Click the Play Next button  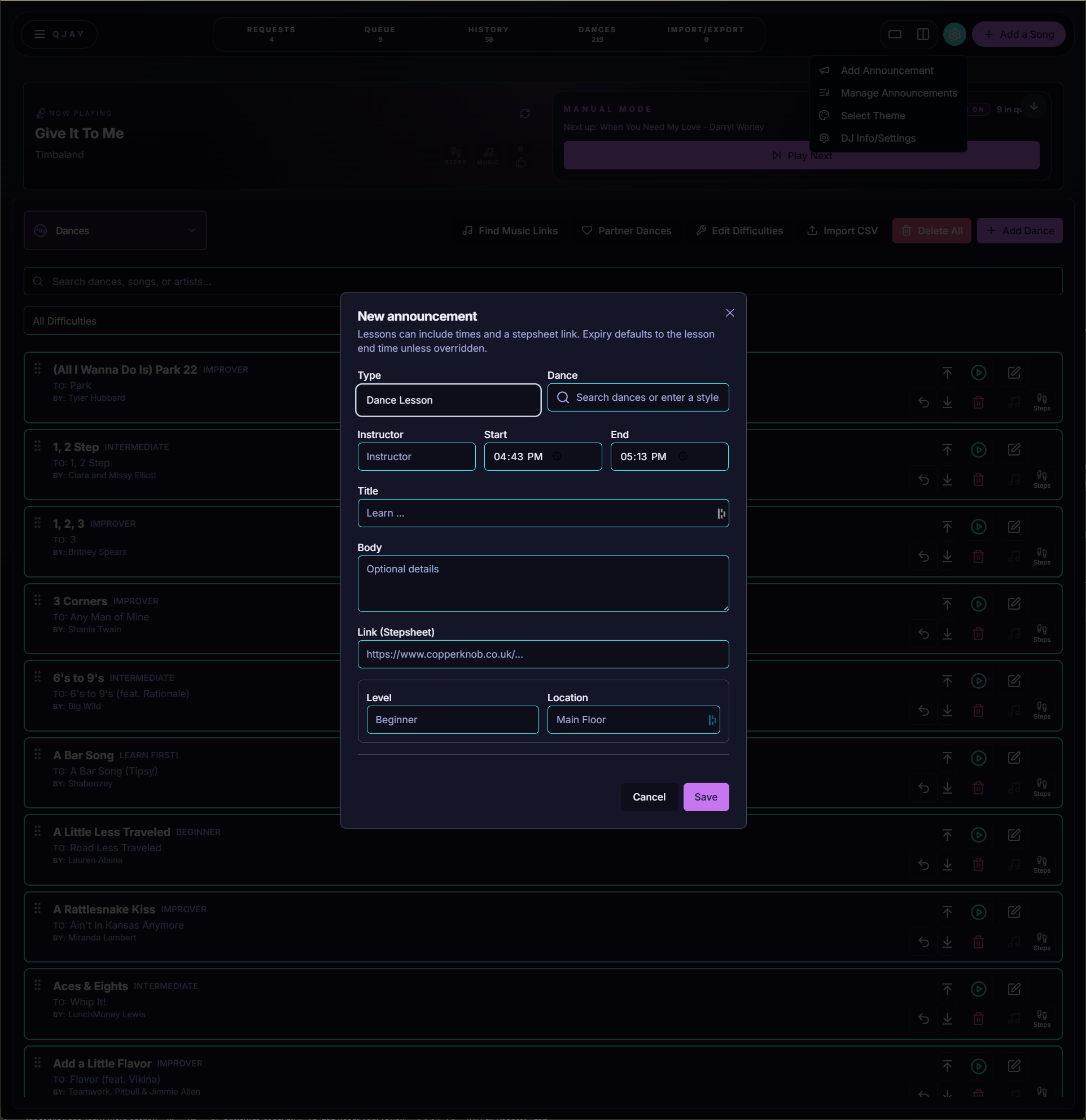(801, 155)
